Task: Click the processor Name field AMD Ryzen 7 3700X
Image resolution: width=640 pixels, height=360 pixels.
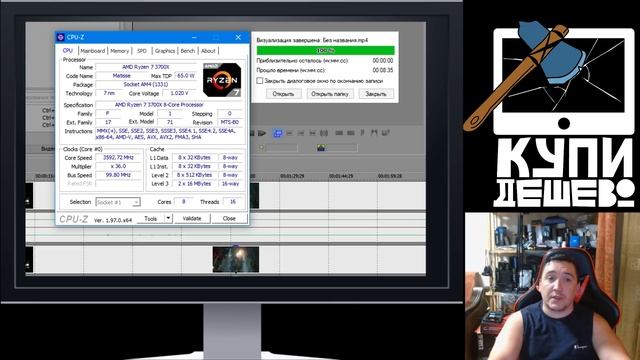Action: (x=146, y=67)
